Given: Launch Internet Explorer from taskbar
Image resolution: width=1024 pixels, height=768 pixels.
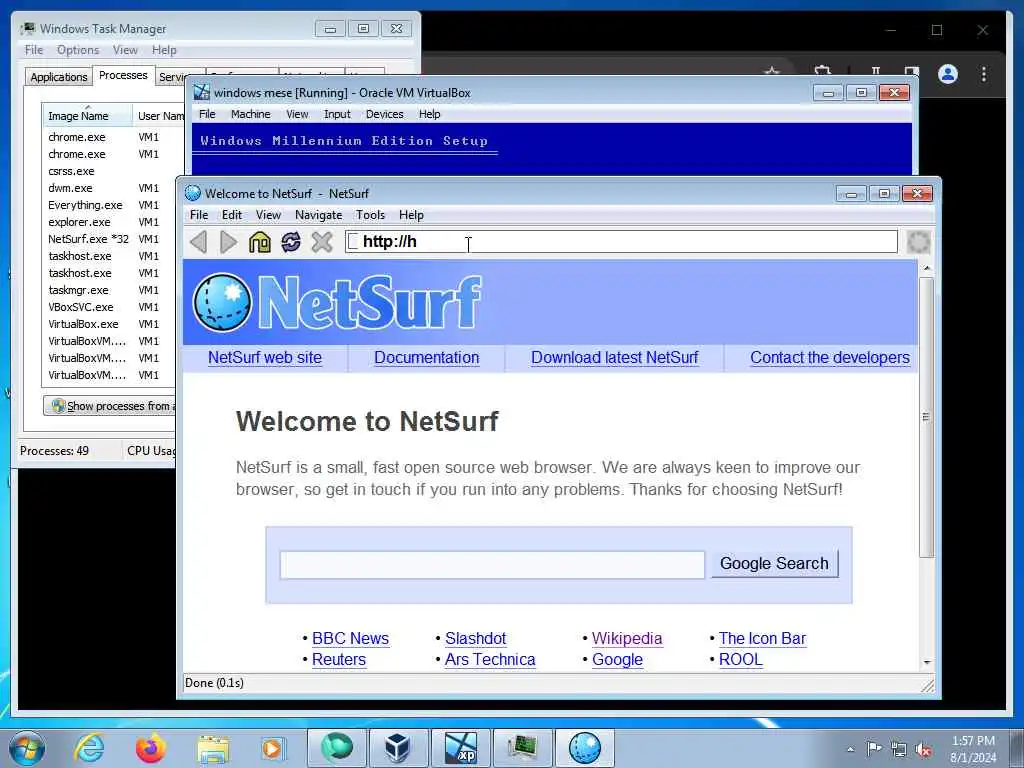Looking at the screenshot, I should pyautogui.click(x=89, y=748).
